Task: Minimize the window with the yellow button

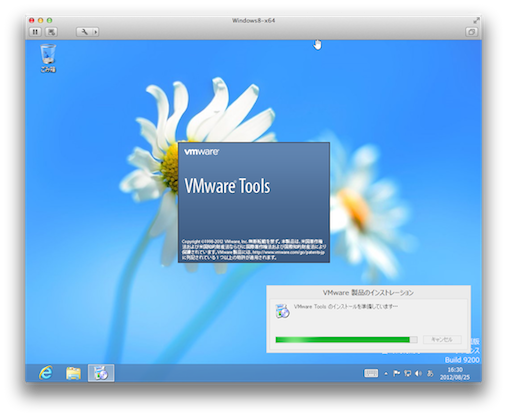Action: (x=40, y=20)
